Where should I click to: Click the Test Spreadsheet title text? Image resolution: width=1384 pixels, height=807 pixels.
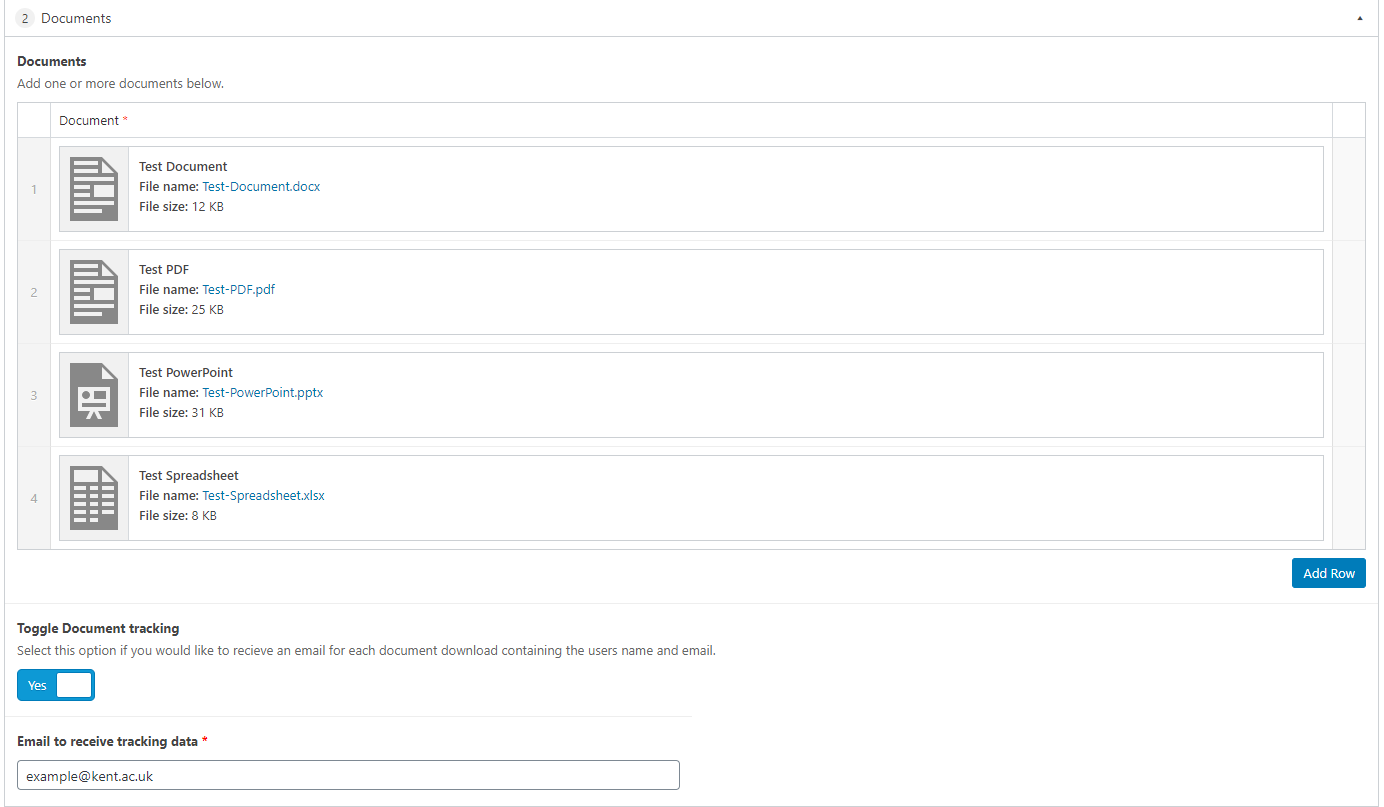click(x=189, y=475)
